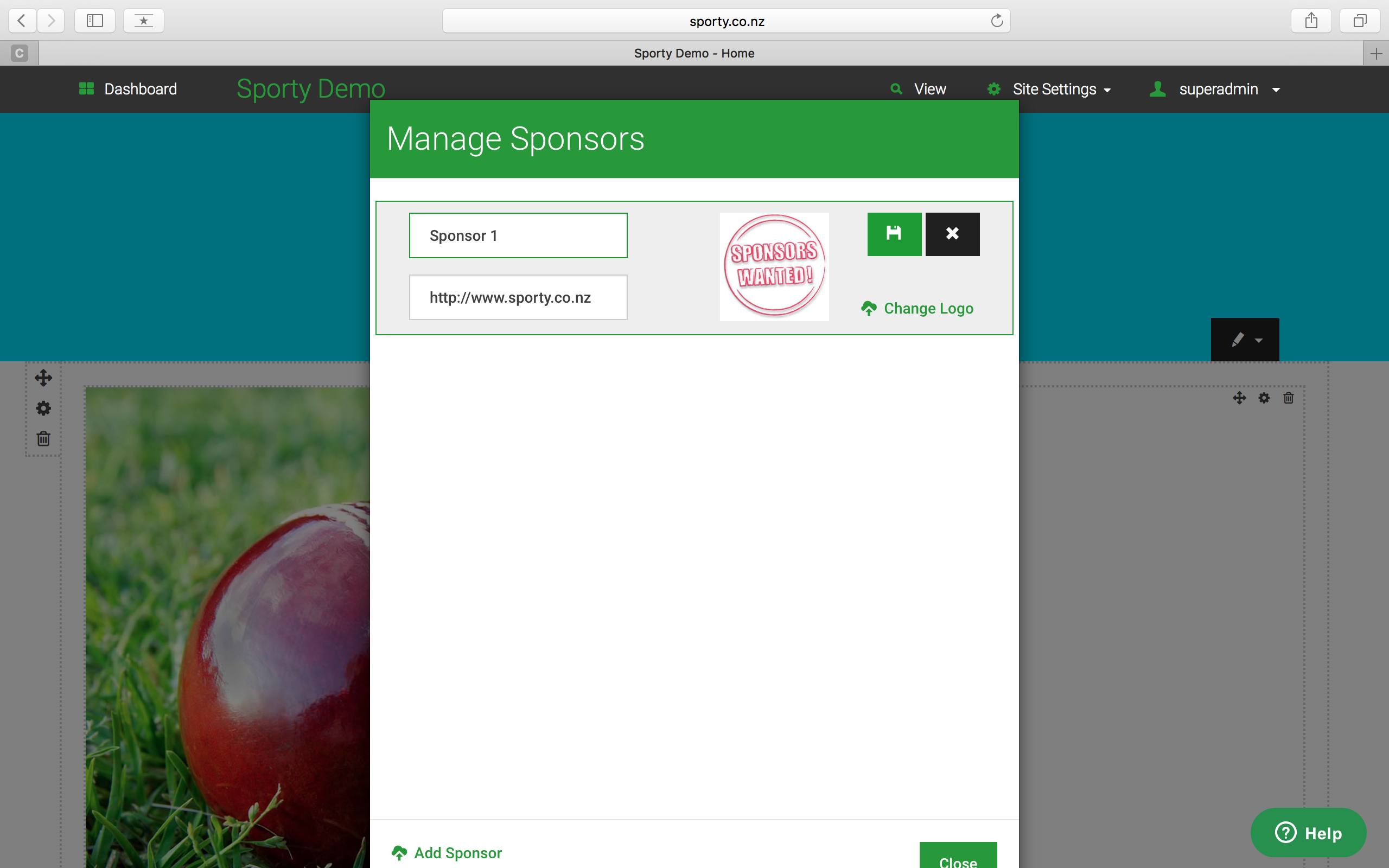Delete the right widget with the trash icon

pos(1289,398)
